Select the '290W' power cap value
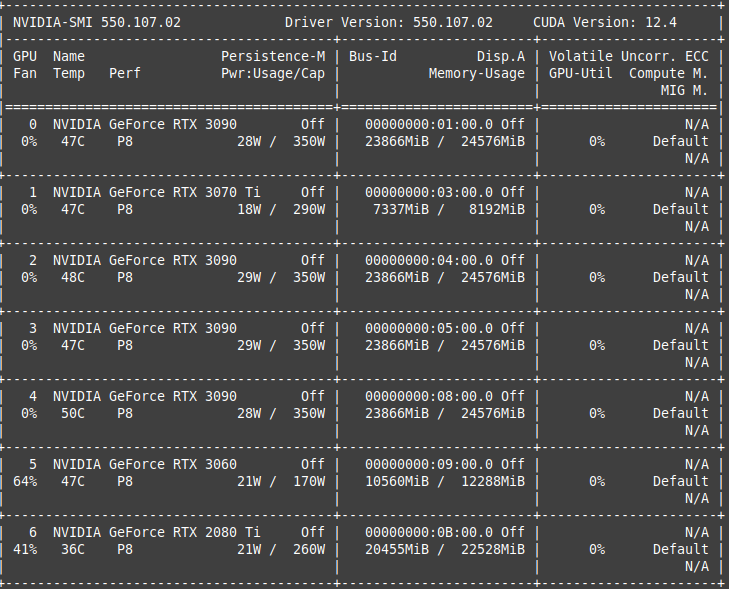The width and height of the screenshot is (729, 589). pos(309,210)
